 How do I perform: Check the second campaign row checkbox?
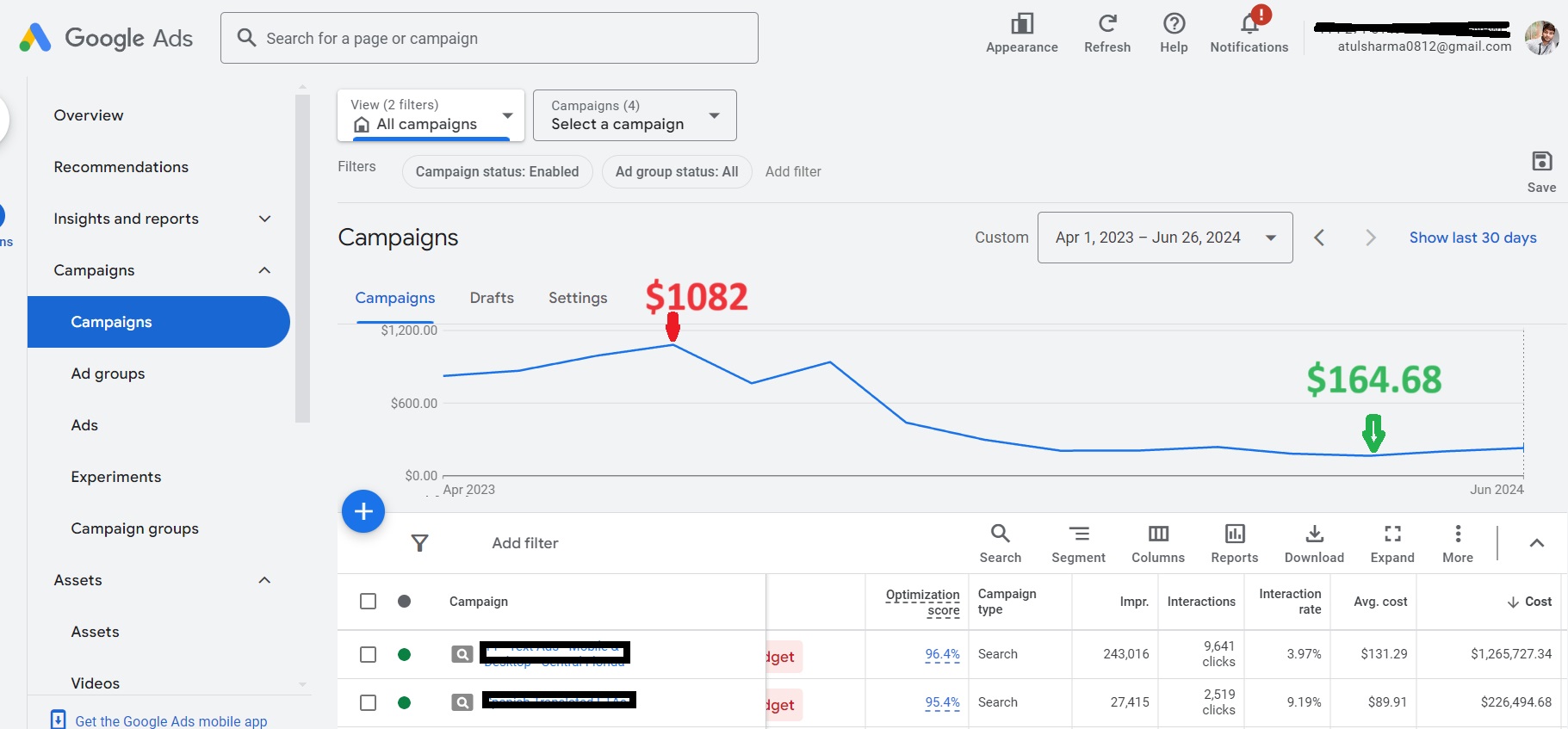pyautogui.click(x=368, y=702)
